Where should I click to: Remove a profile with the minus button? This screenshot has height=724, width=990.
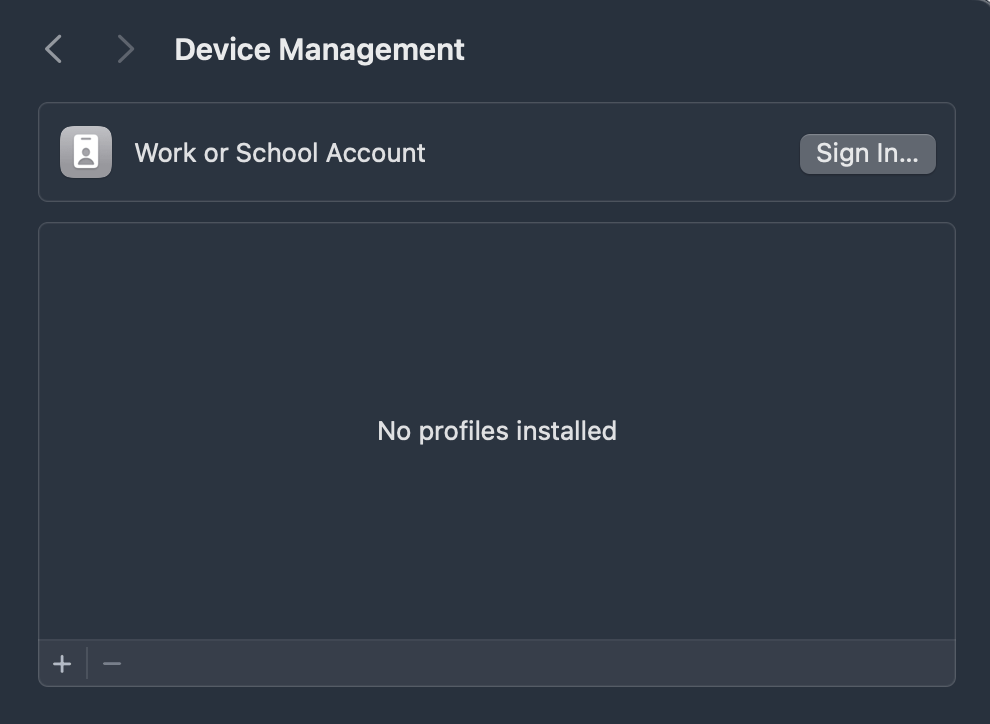click(x=112, y=663)
